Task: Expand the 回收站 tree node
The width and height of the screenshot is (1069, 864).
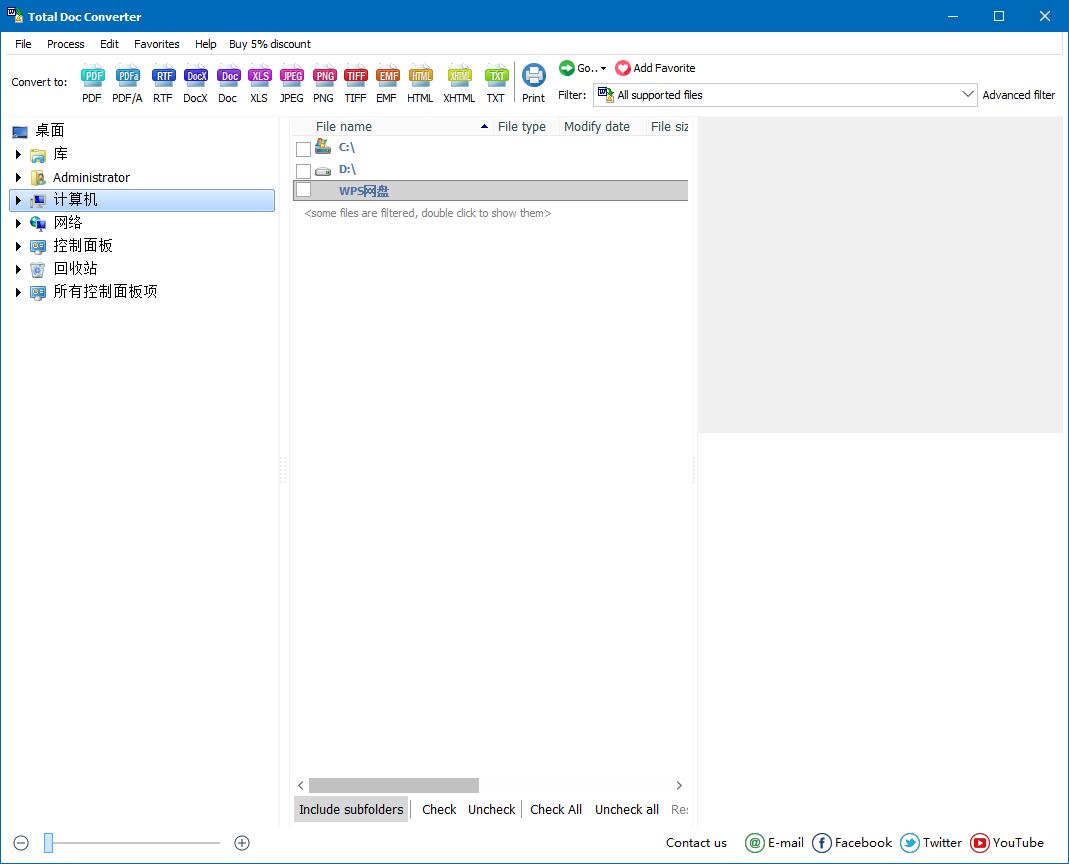Action: pos(18,269)
